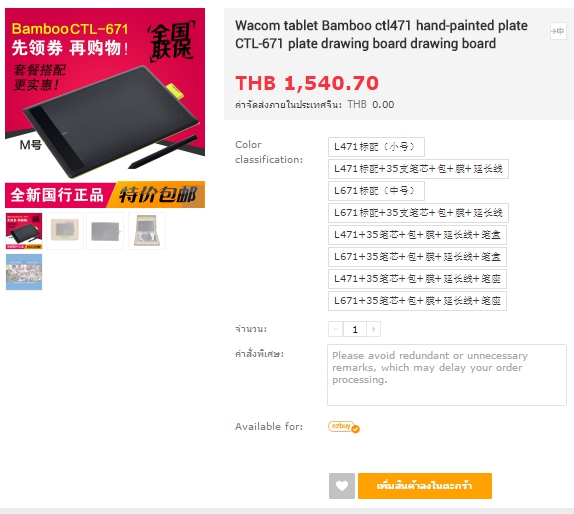
Task: Click the orange add-to-cart button
Action: (425, 486)
